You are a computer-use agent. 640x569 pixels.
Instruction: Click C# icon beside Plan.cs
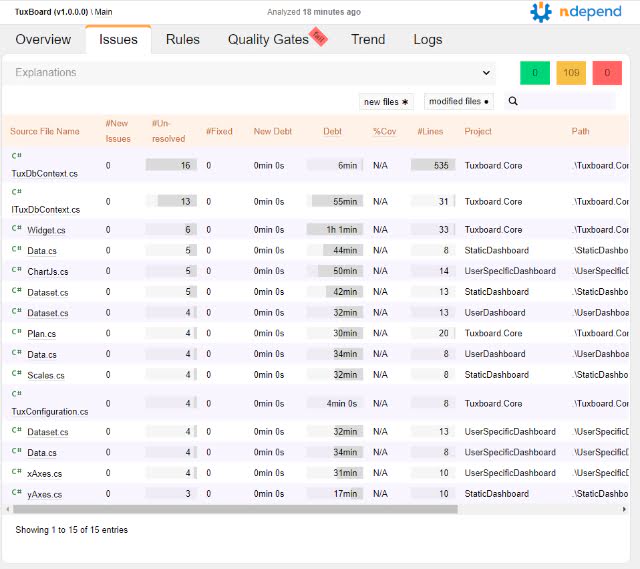(17, 332)
